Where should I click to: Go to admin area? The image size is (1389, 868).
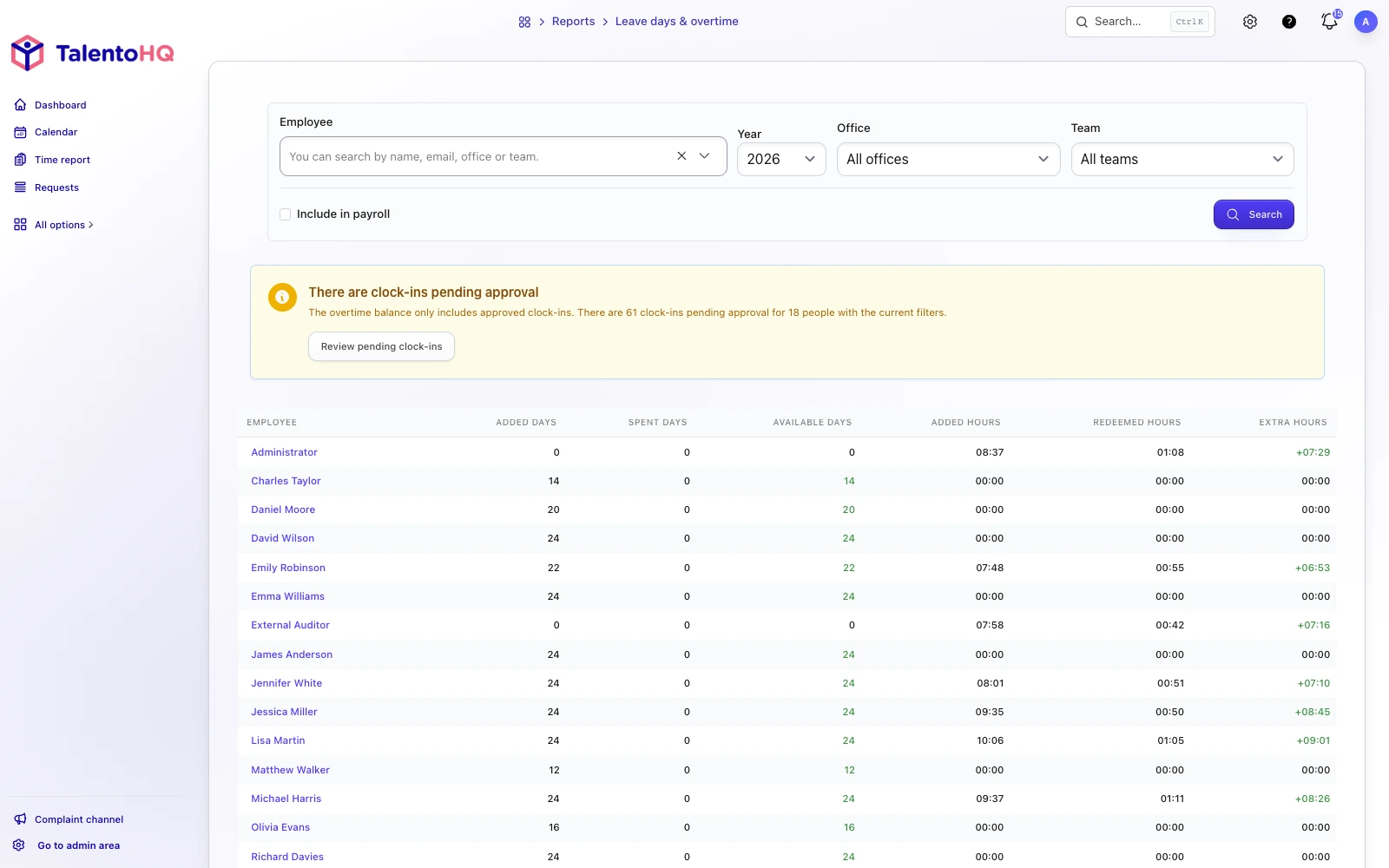[79, 845]
